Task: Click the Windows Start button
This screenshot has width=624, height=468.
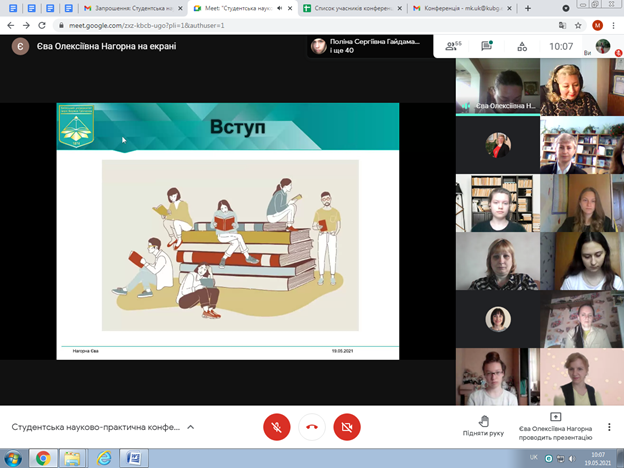Action: 13,458
